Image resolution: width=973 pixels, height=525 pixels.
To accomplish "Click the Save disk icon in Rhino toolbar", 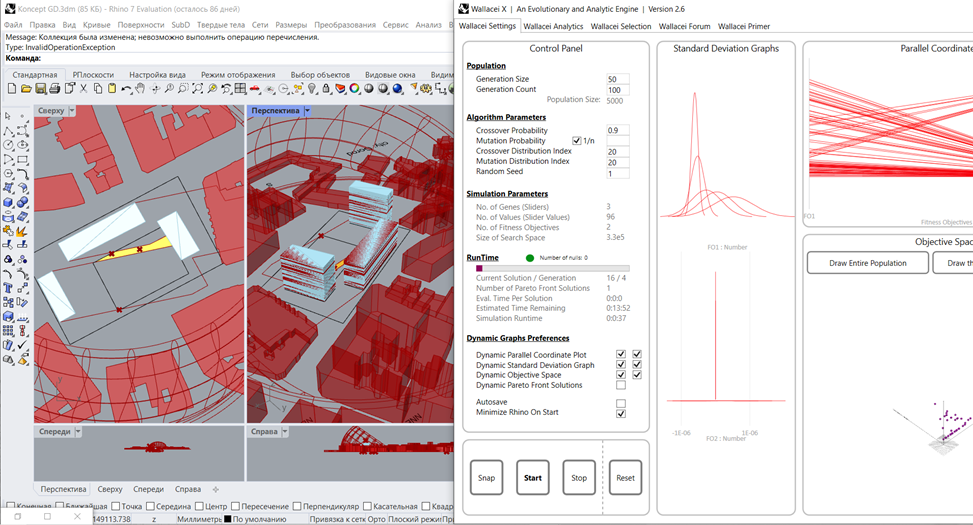I will [40, 89].
